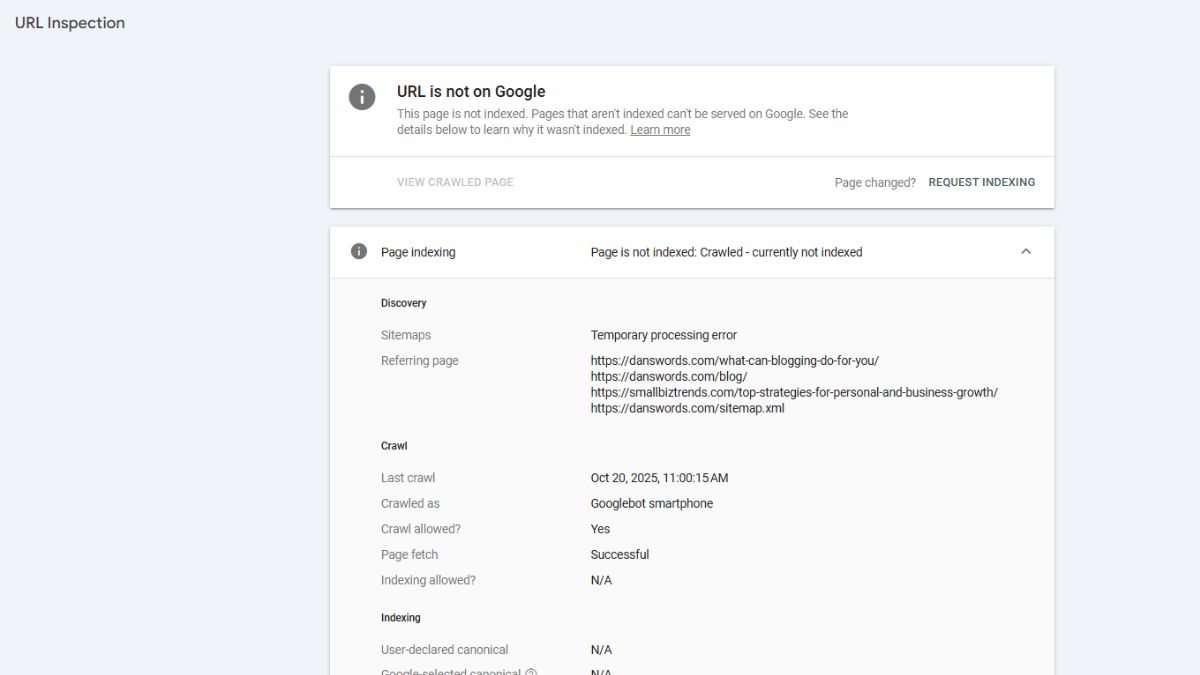Click the Last crawl date value
The height and width of the screenshot is (675, 1200).
[659, 478]
